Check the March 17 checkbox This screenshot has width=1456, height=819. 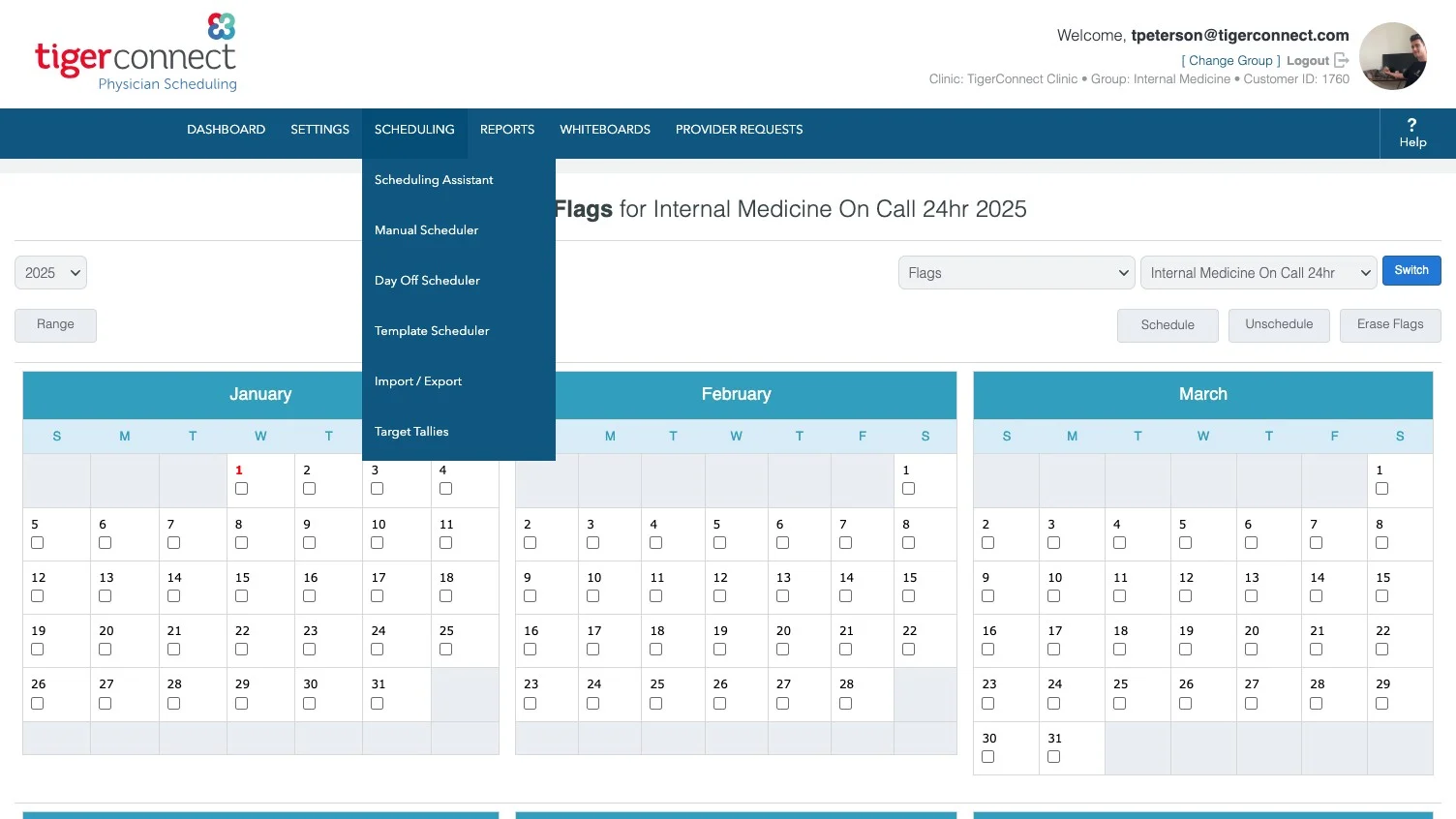[1053, 650]
